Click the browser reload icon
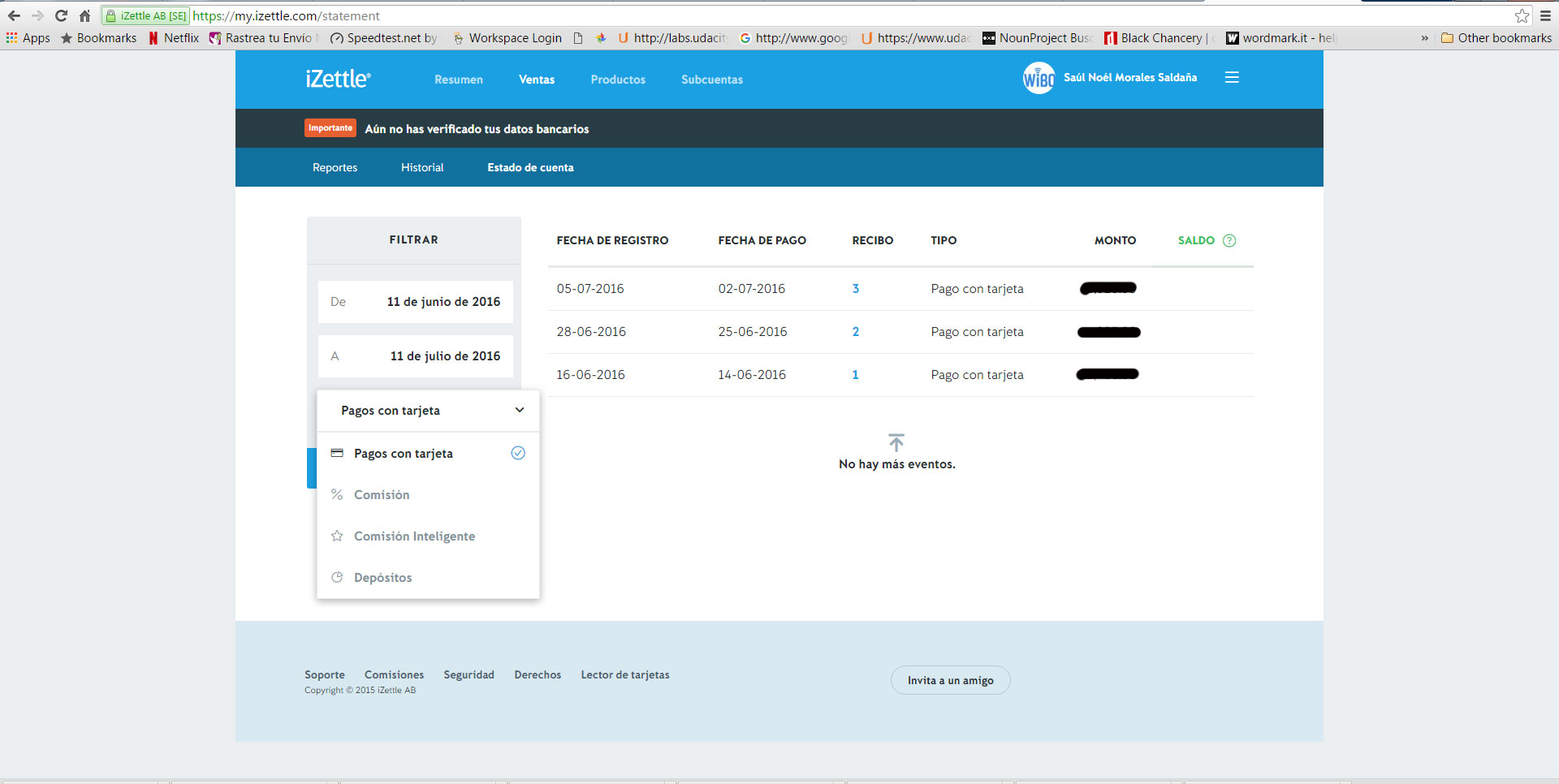 [x=61, y=15]
